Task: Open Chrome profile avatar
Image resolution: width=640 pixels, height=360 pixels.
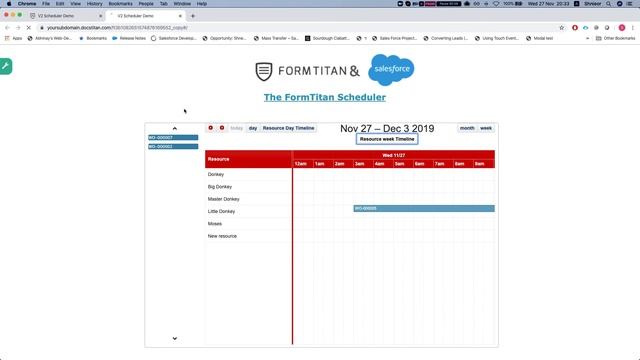Action: click(x=622, y=28)
